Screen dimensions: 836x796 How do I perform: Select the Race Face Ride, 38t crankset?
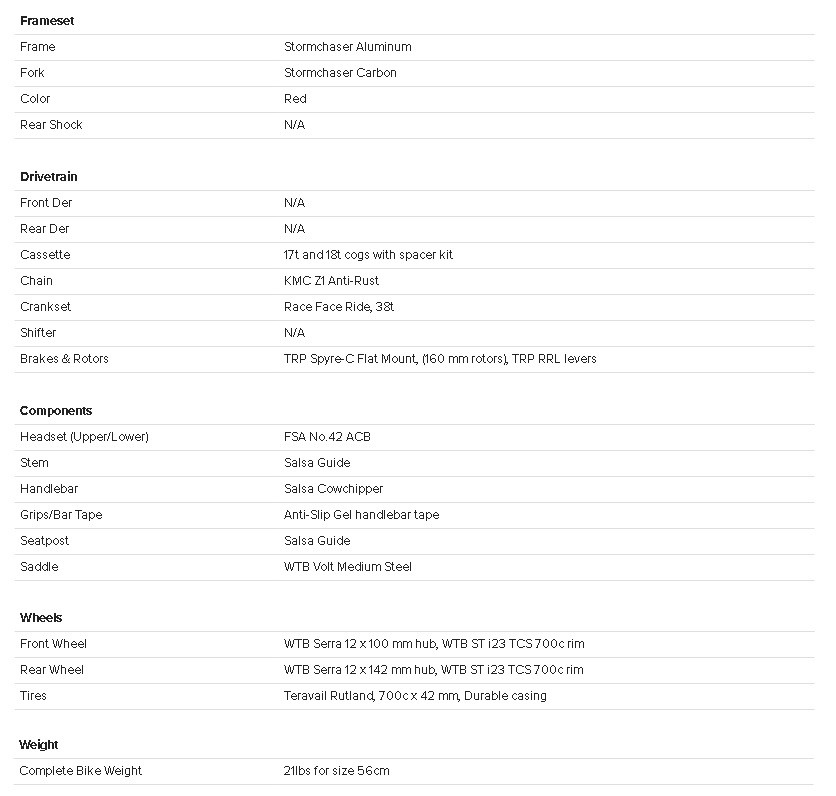[x=339, y=307]
